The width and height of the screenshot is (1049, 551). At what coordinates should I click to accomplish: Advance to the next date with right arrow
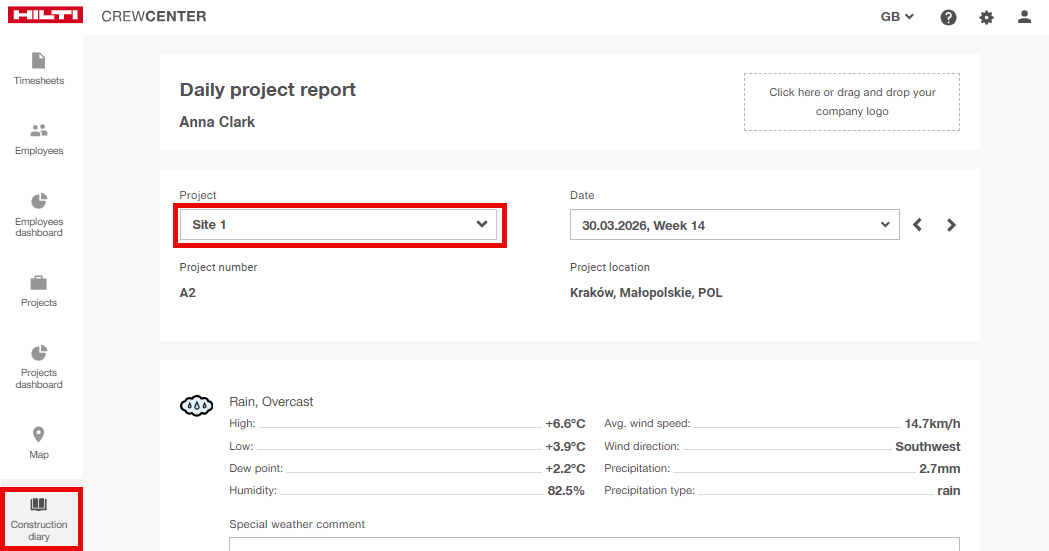click(x=951, y=225)
